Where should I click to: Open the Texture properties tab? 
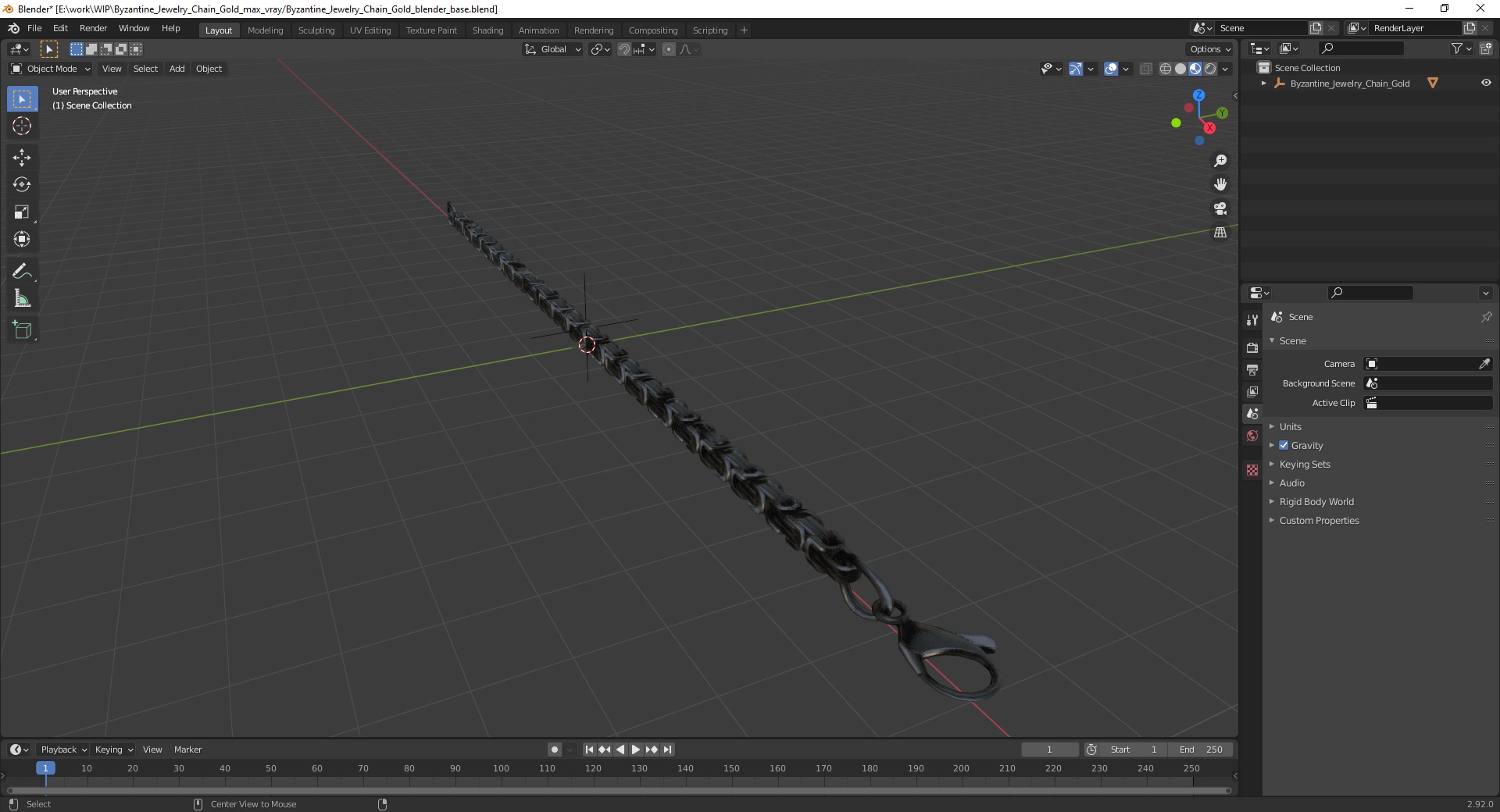pyautogui.click(x=1252, y=470)
